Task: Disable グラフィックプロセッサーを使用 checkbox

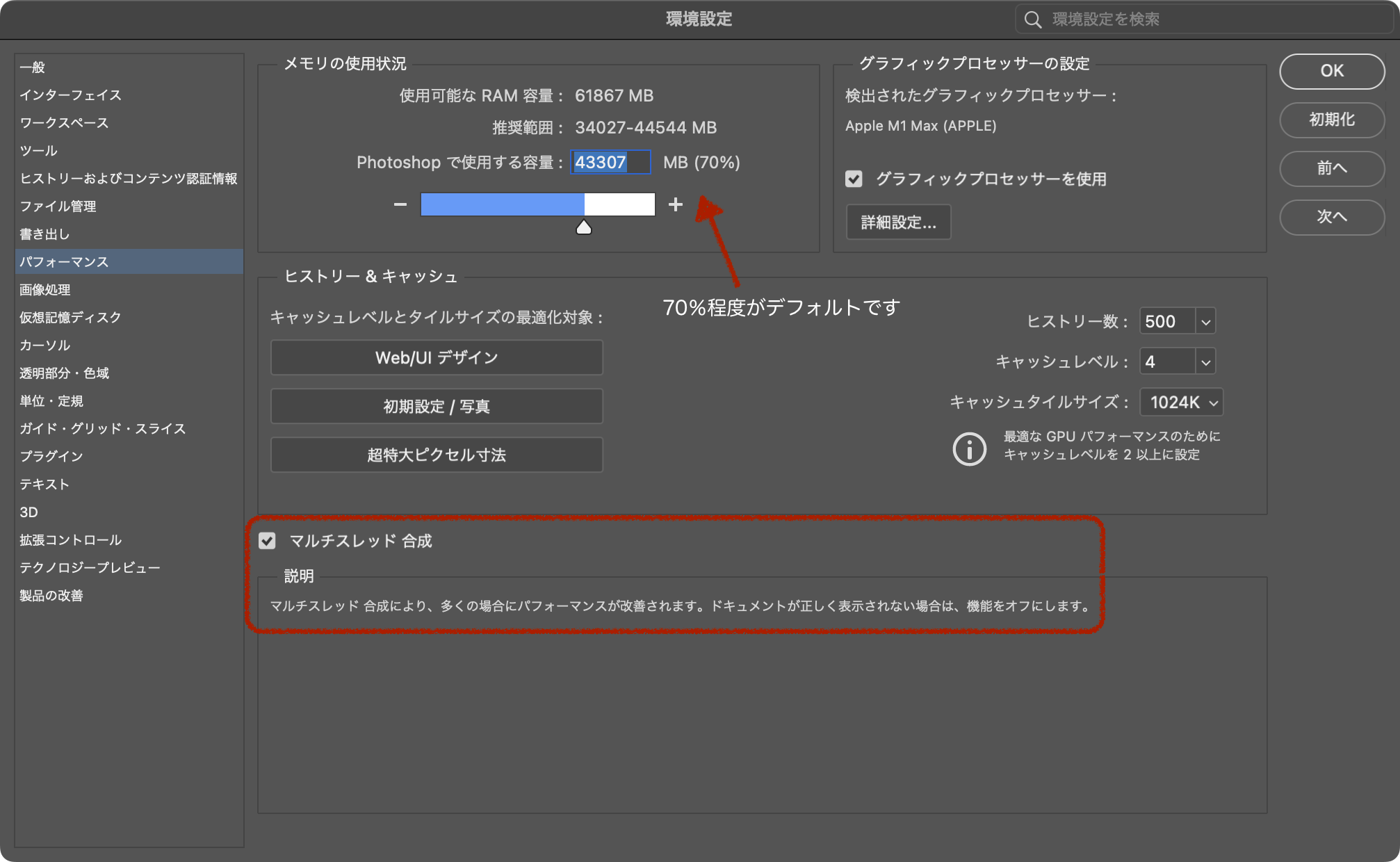Action: pos(853,179)
